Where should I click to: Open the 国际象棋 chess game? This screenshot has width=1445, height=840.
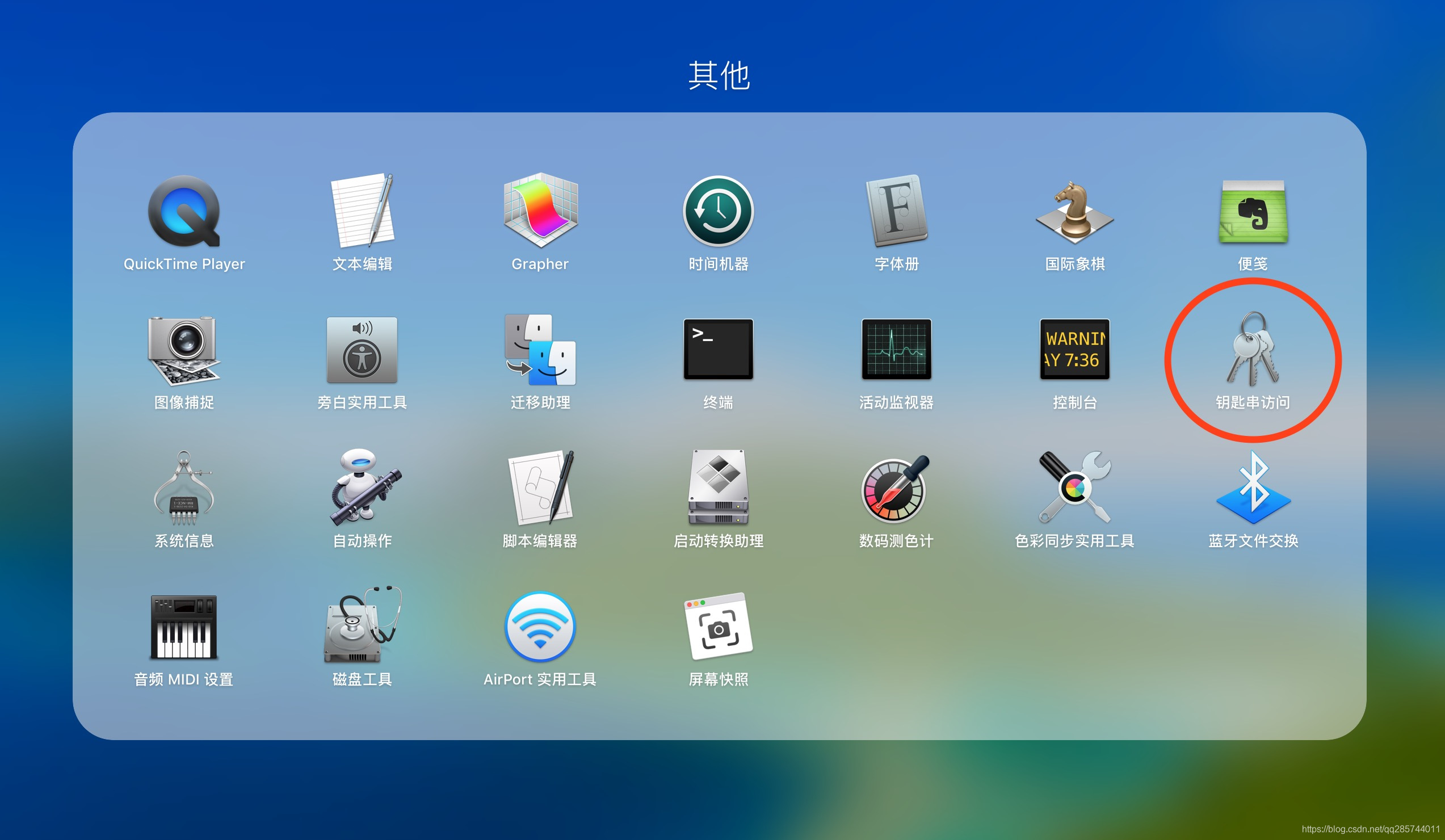coord(1074,211)
